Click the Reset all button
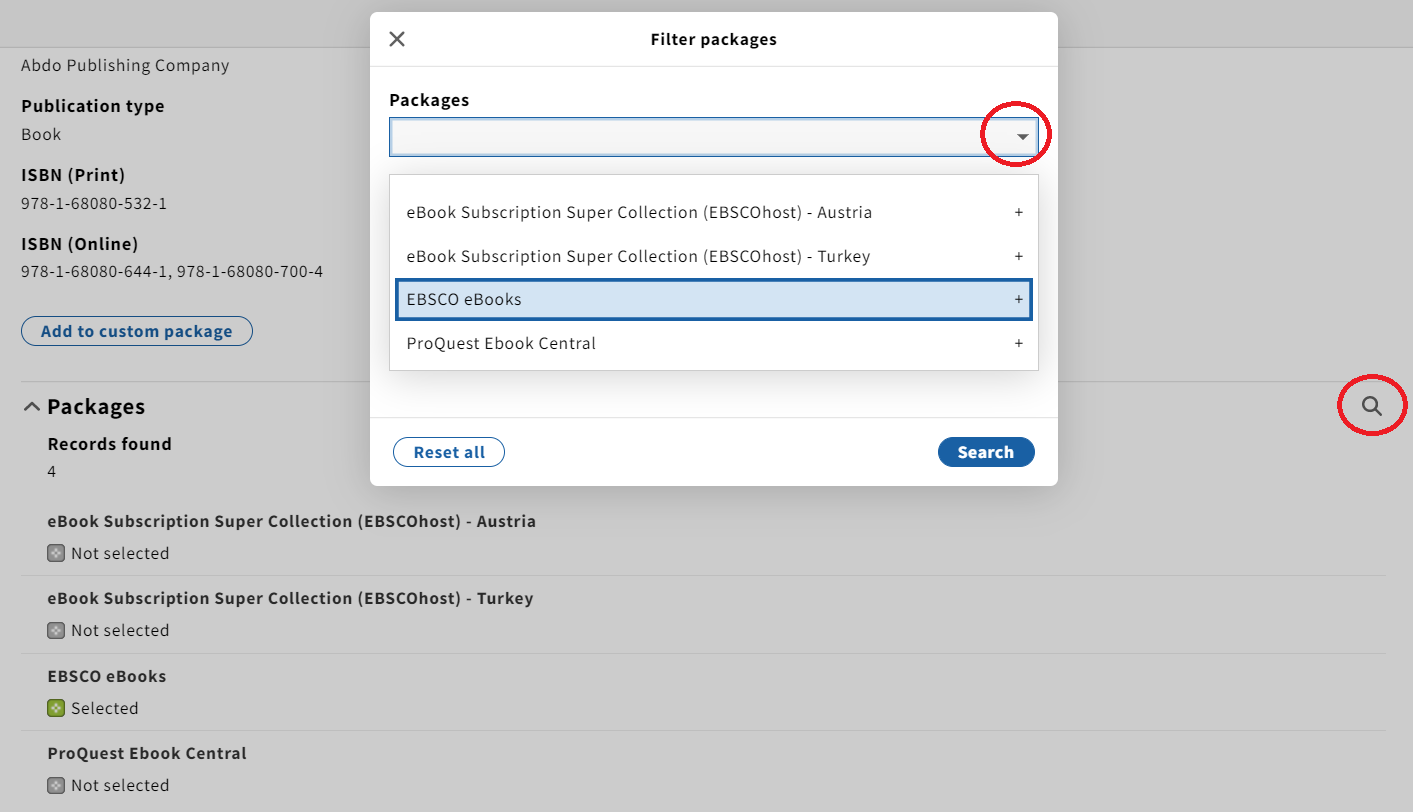The height and width of the screenshot is (812, 1413). (x=449, y=452)
